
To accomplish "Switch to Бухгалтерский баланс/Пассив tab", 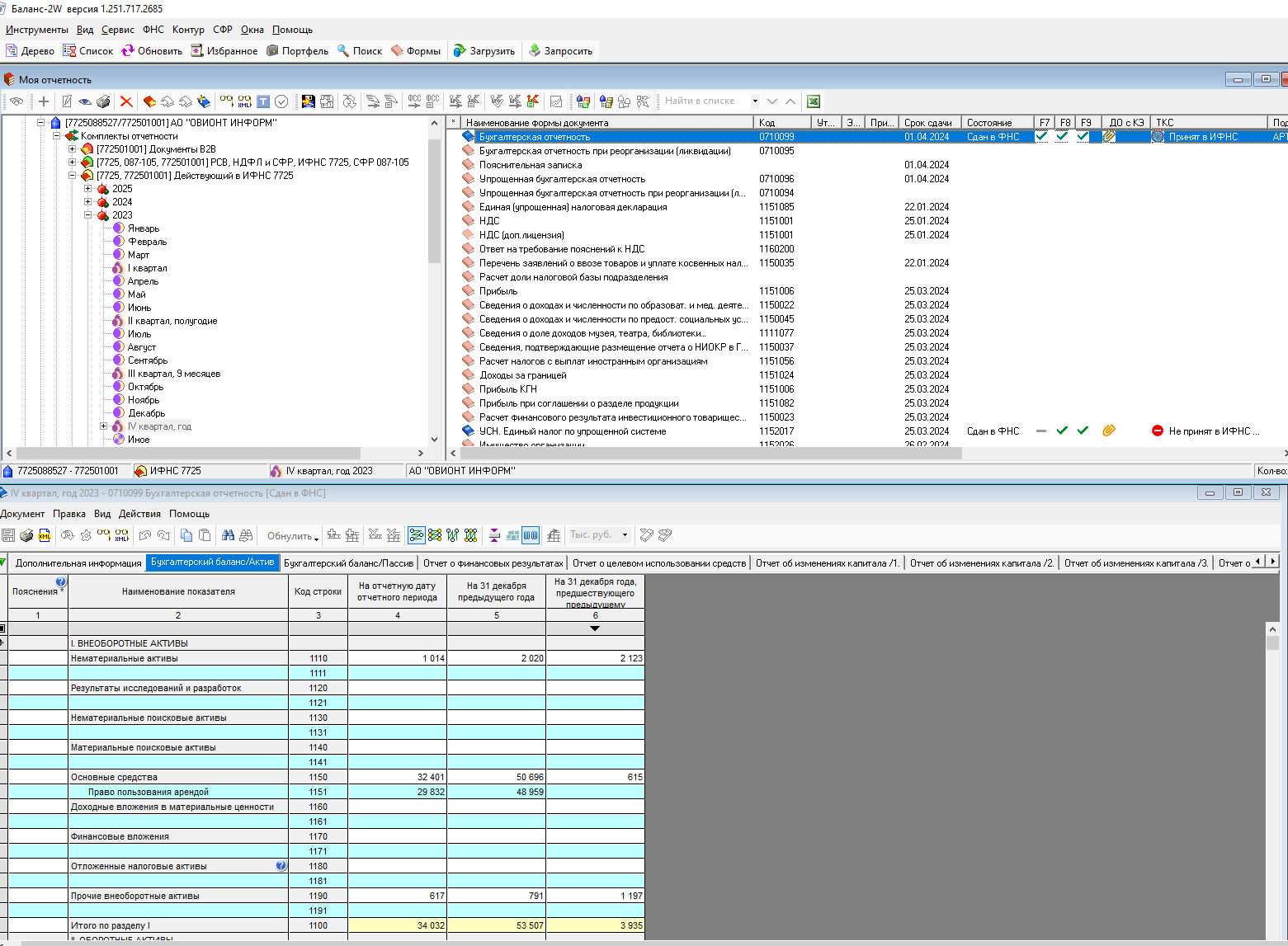I will tap(349, 563).
